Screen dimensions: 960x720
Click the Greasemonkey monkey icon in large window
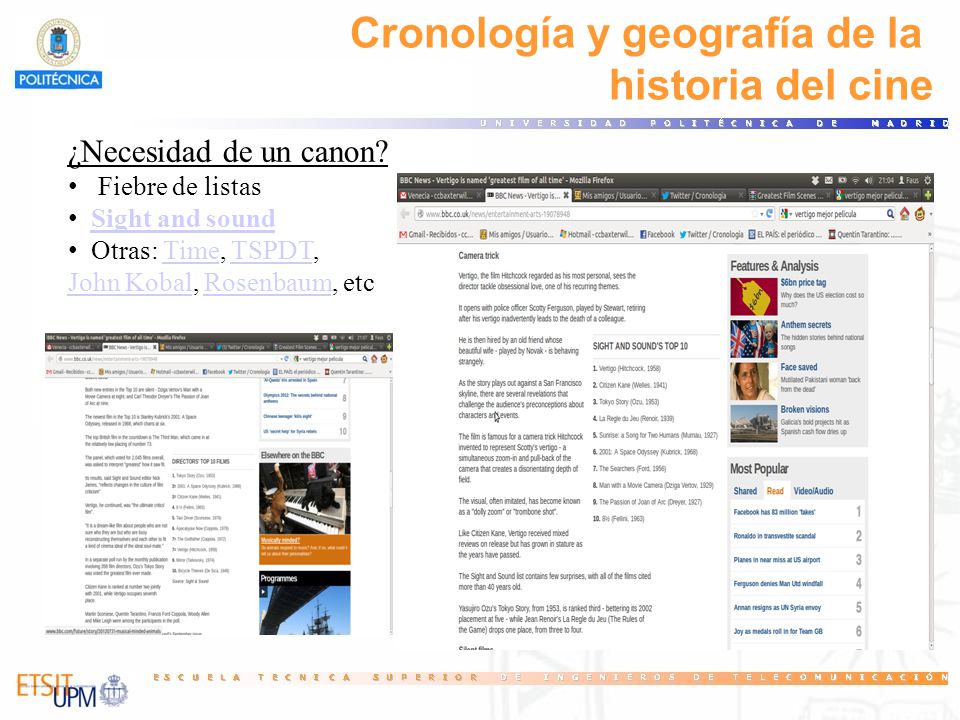[x=920, y=214]
